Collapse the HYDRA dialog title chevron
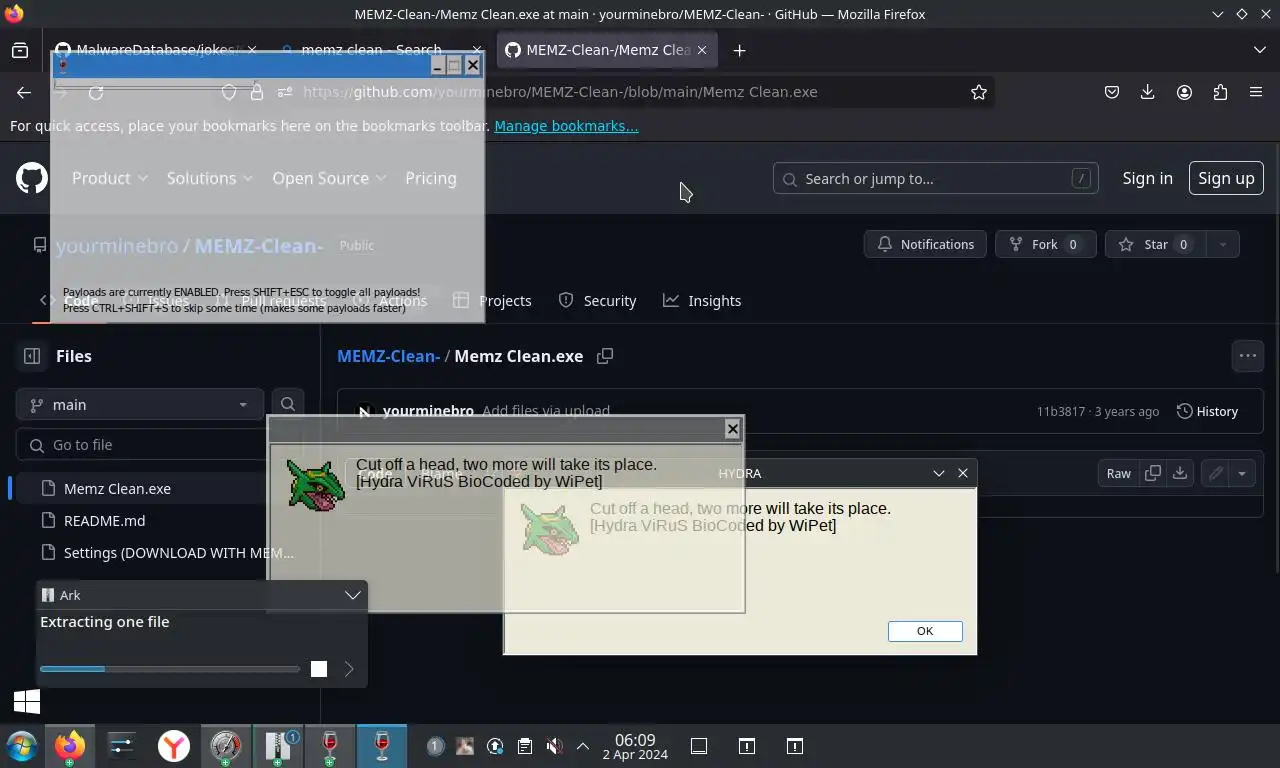The width and height of the screenshot is (1280, 768). point(938,473)
